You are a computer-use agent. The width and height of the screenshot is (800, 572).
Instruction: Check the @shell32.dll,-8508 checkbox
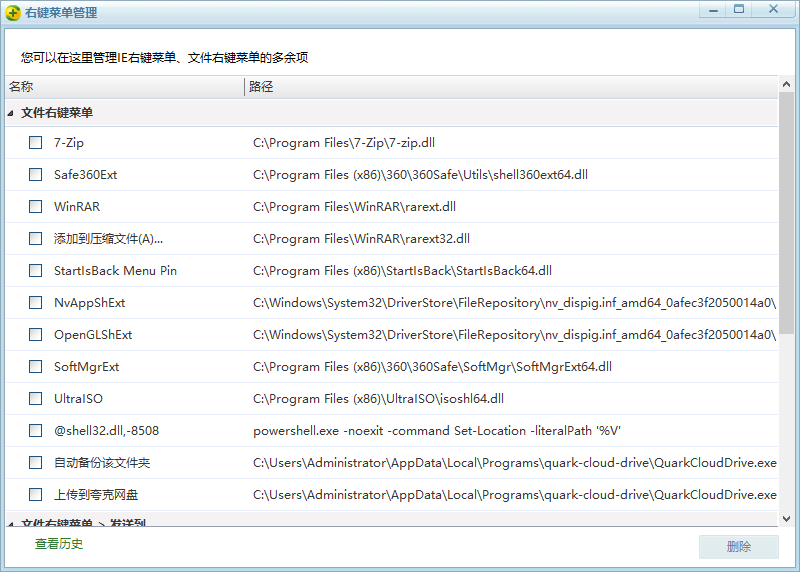(36, 431)
